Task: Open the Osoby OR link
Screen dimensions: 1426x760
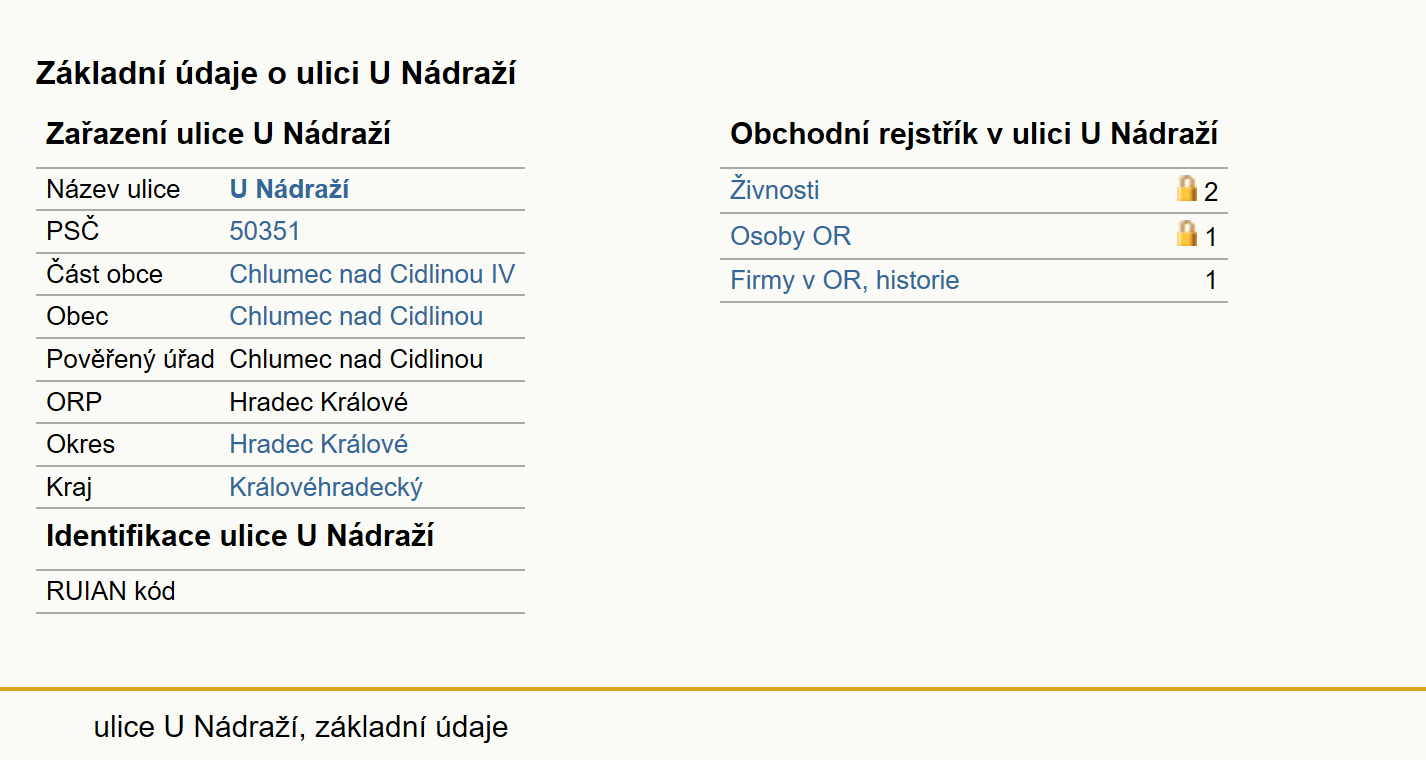Action: 791,236
